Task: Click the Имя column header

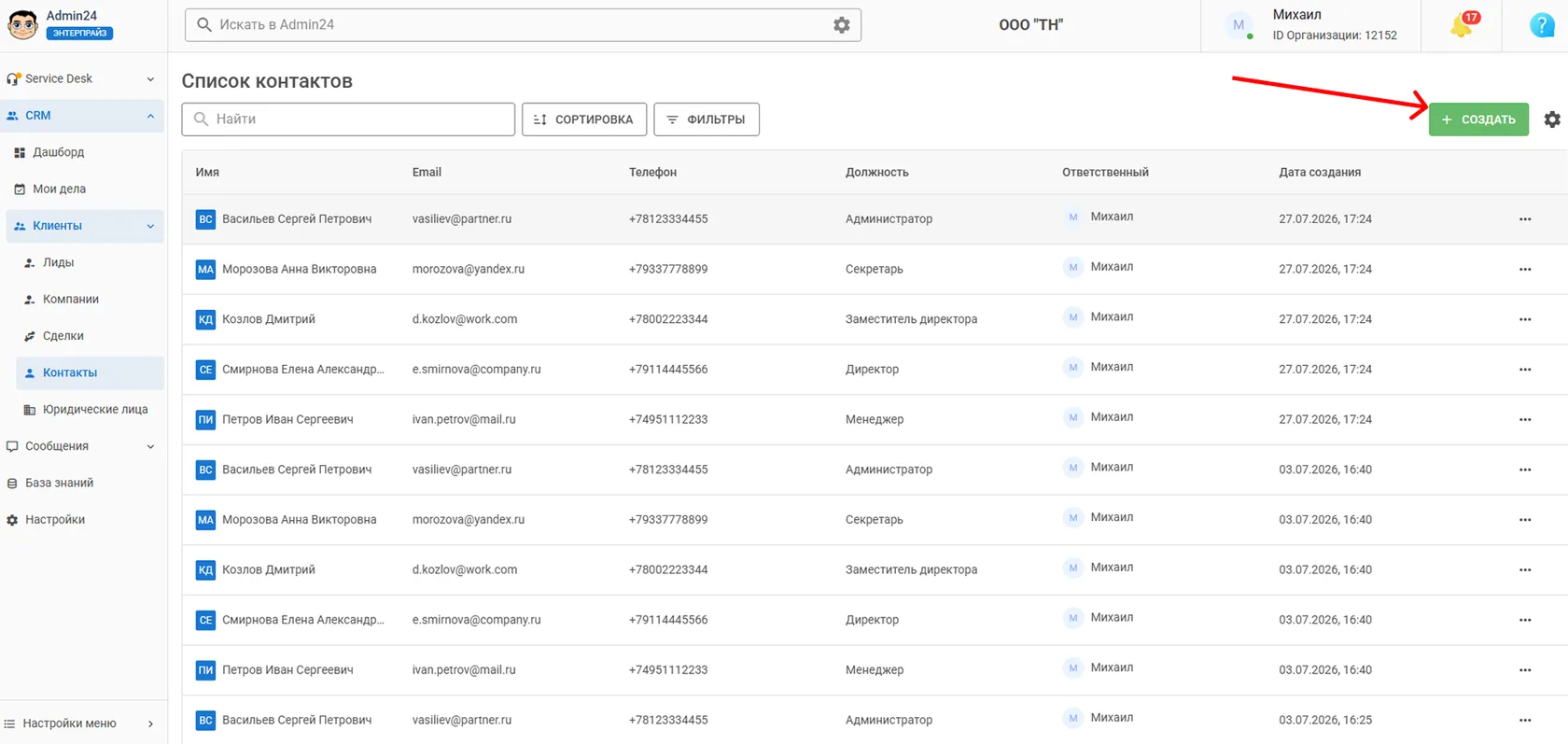Action: coord(207,173)
